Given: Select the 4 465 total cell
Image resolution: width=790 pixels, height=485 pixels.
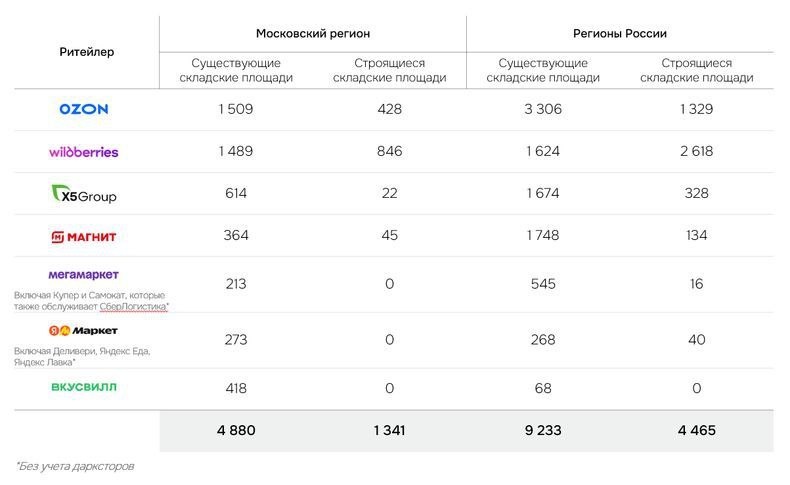Looking at the screenshot, I should click(x=696, y=431).
